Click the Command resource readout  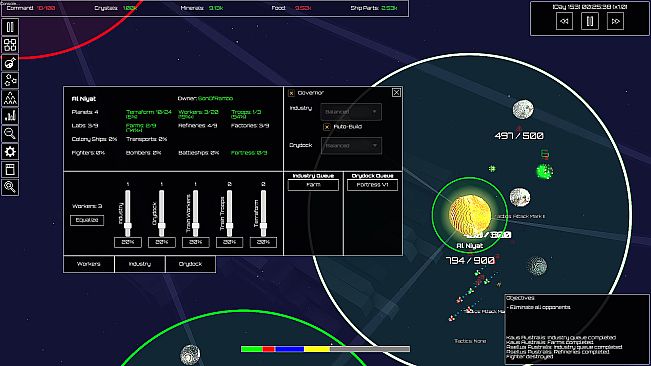tap(31, 8)
